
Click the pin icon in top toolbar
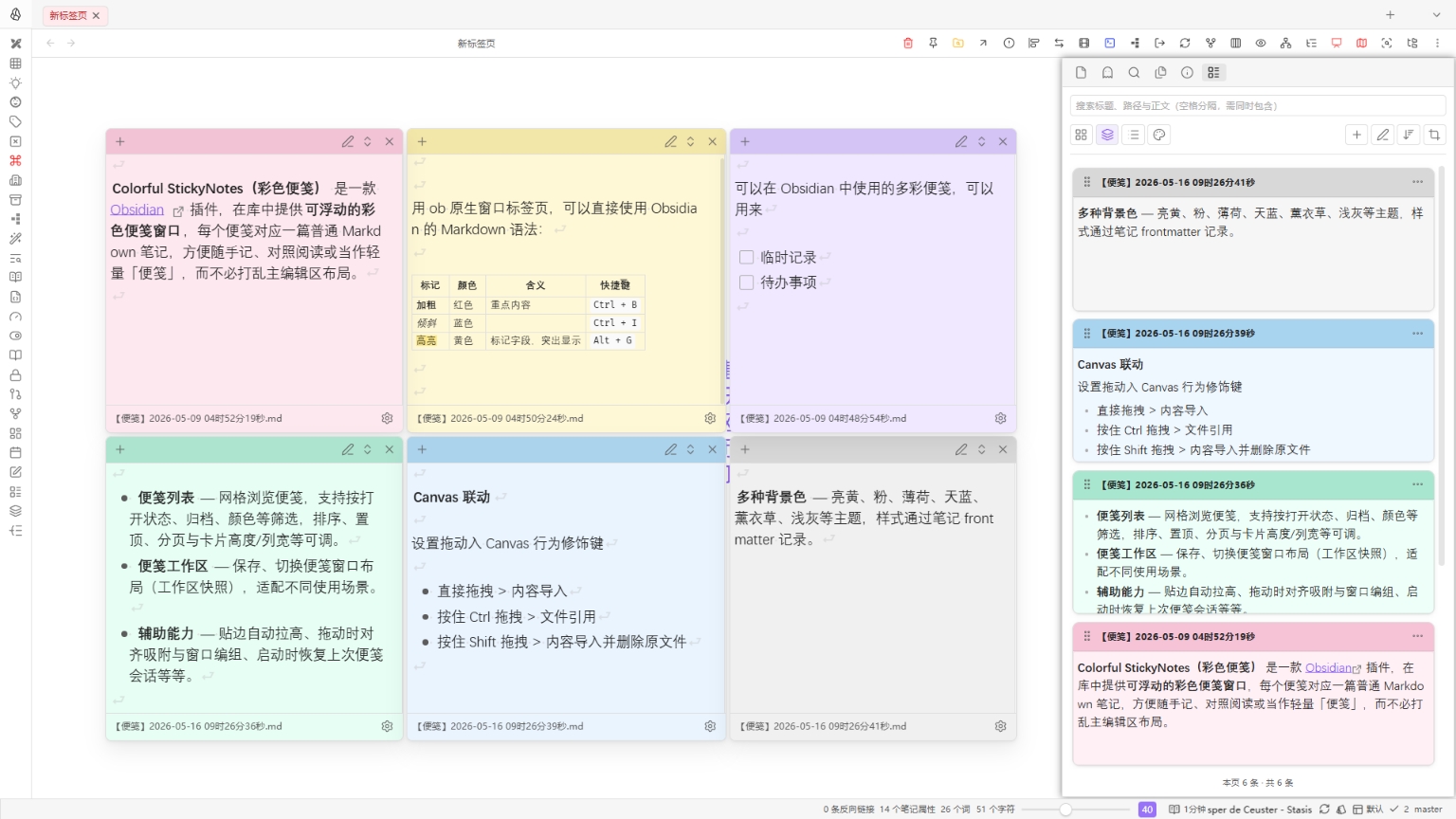933,43
